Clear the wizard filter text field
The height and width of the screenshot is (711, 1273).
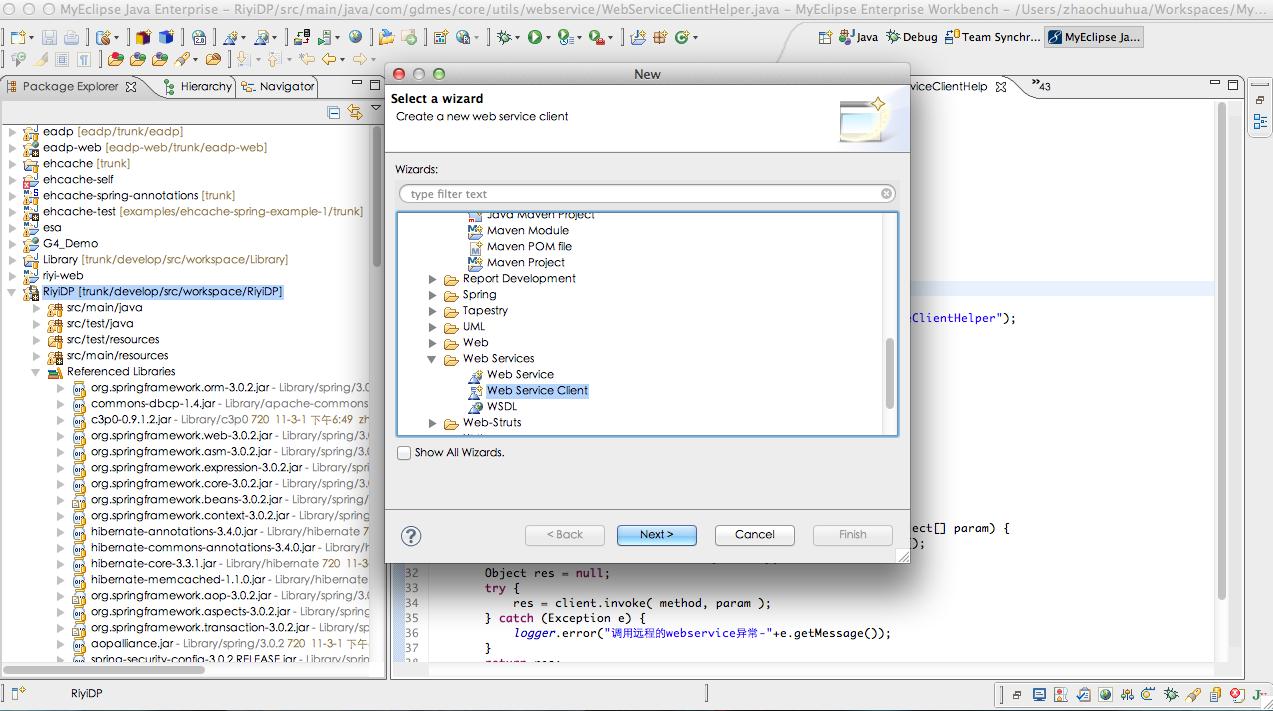pyautogui.click(x=886, y=194)
